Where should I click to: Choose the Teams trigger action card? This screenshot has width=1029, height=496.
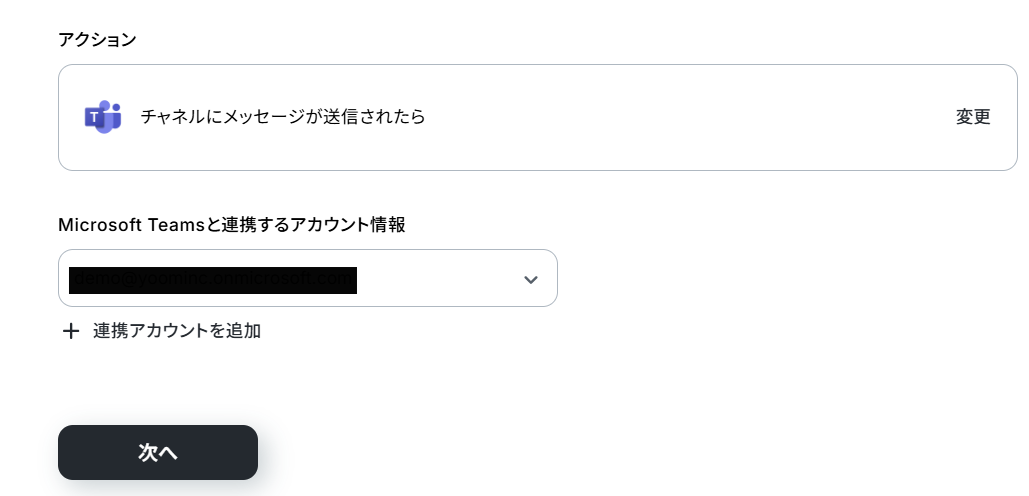(x=537, y=117)
